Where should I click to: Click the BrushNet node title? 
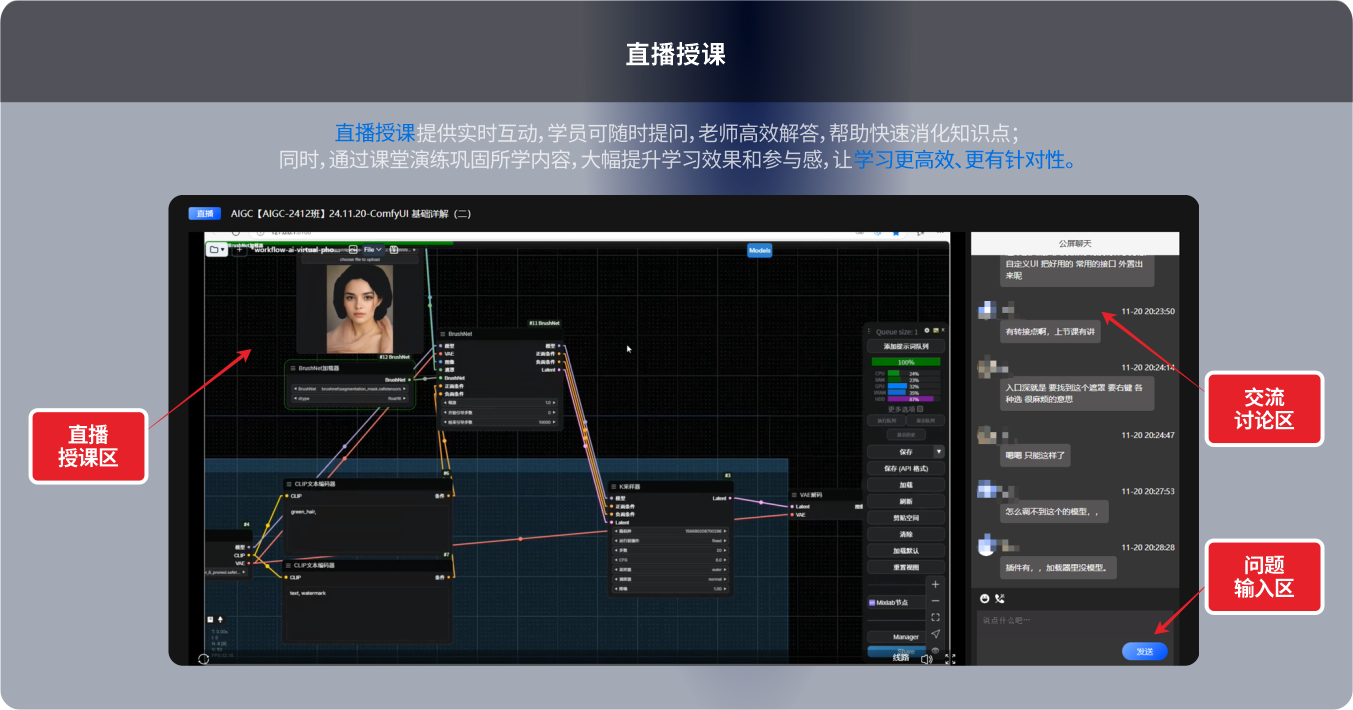click(x=460, y=334)
